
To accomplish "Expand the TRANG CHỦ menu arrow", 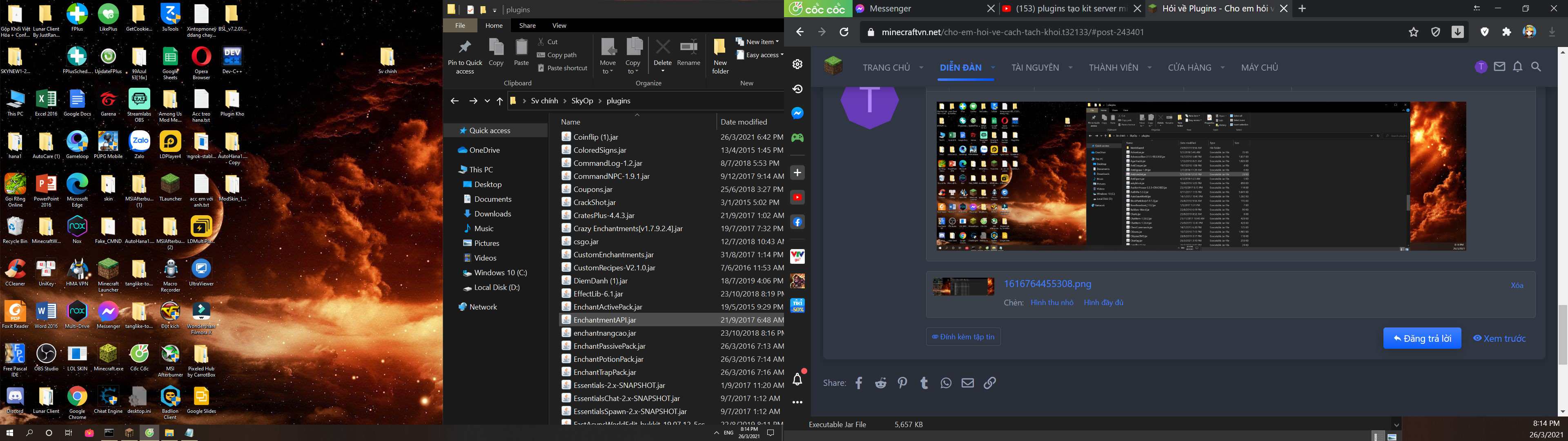I will pos(921,68).
